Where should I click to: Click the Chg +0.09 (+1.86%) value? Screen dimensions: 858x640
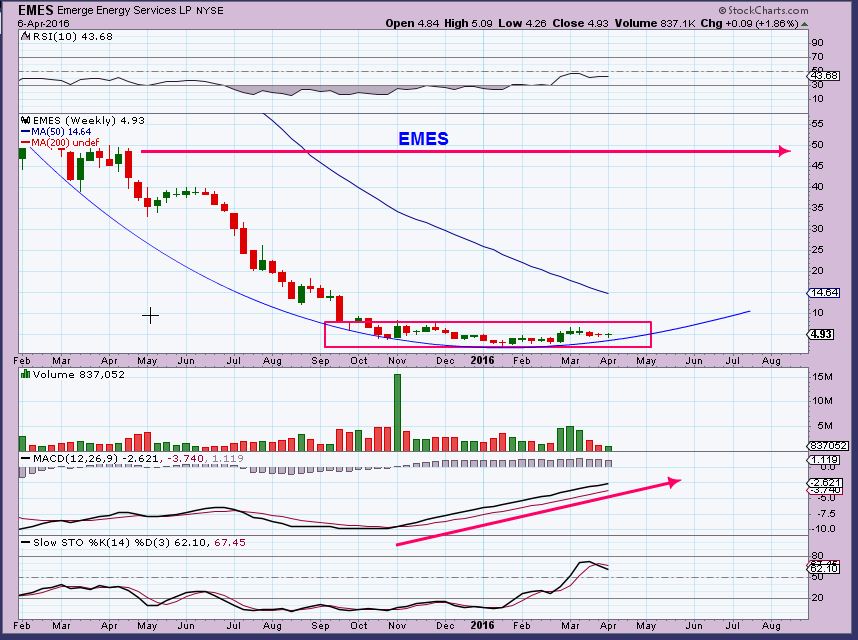[x=749, y=23]
